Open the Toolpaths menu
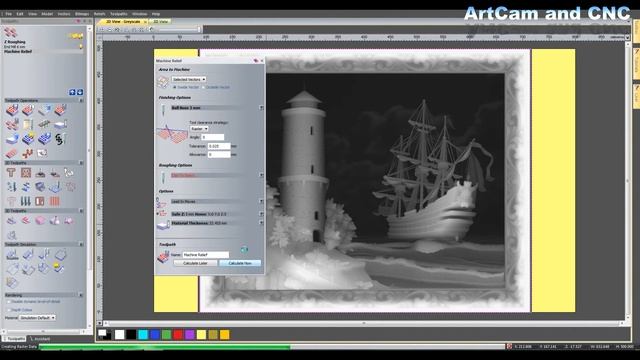Screen dimensions: 640x360 click(119, 14)
